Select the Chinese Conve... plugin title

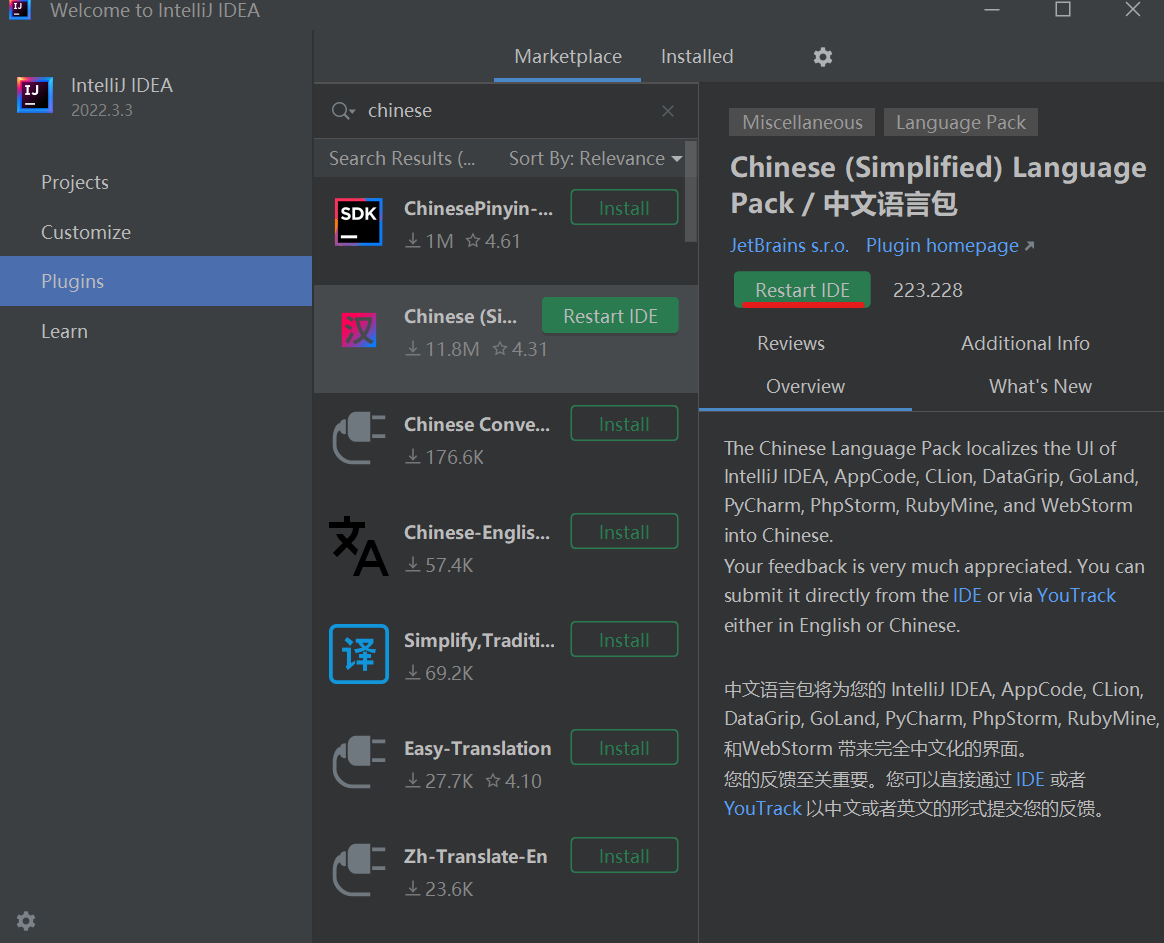[x=477, y=425]
